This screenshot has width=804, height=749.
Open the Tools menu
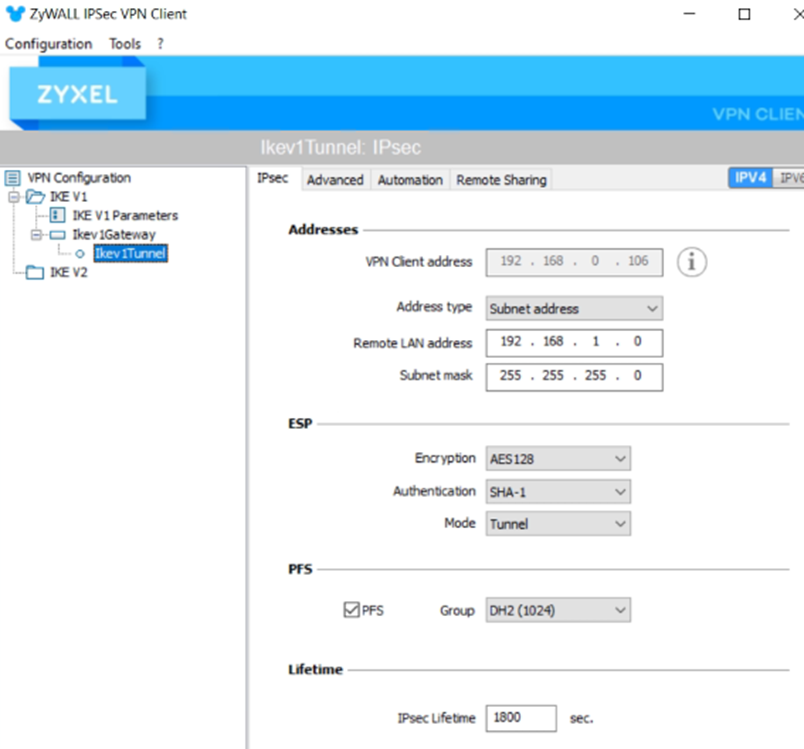125,44
